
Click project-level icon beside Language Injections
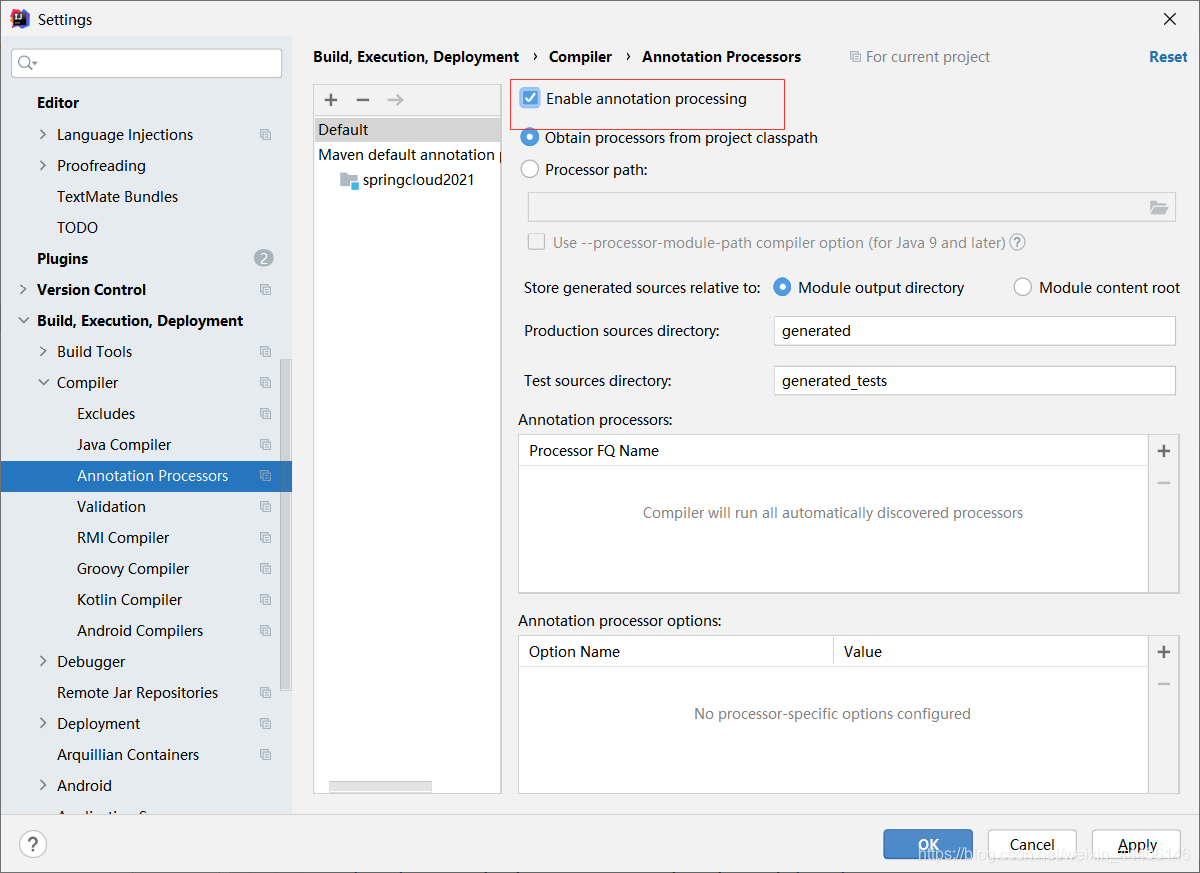[x=265, y=135]
